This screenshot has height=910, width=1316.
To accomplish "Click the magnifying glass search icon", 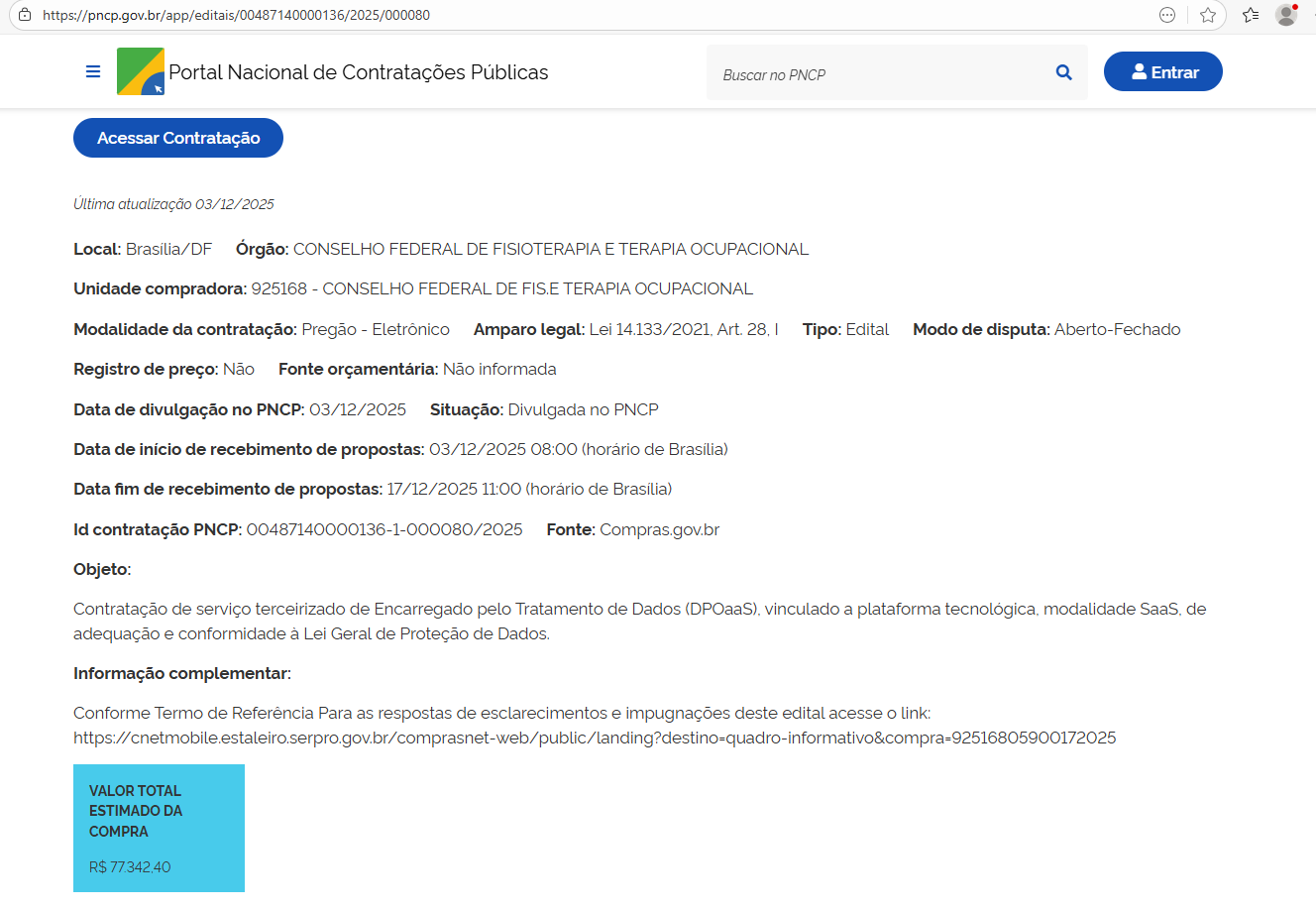I will (x=1063, y=72).
